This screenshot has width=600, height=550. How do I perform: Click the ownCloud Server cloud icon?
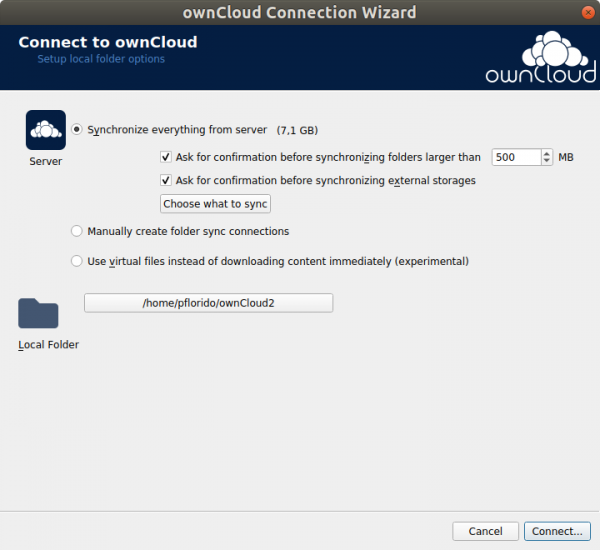[x=46, y=130]
